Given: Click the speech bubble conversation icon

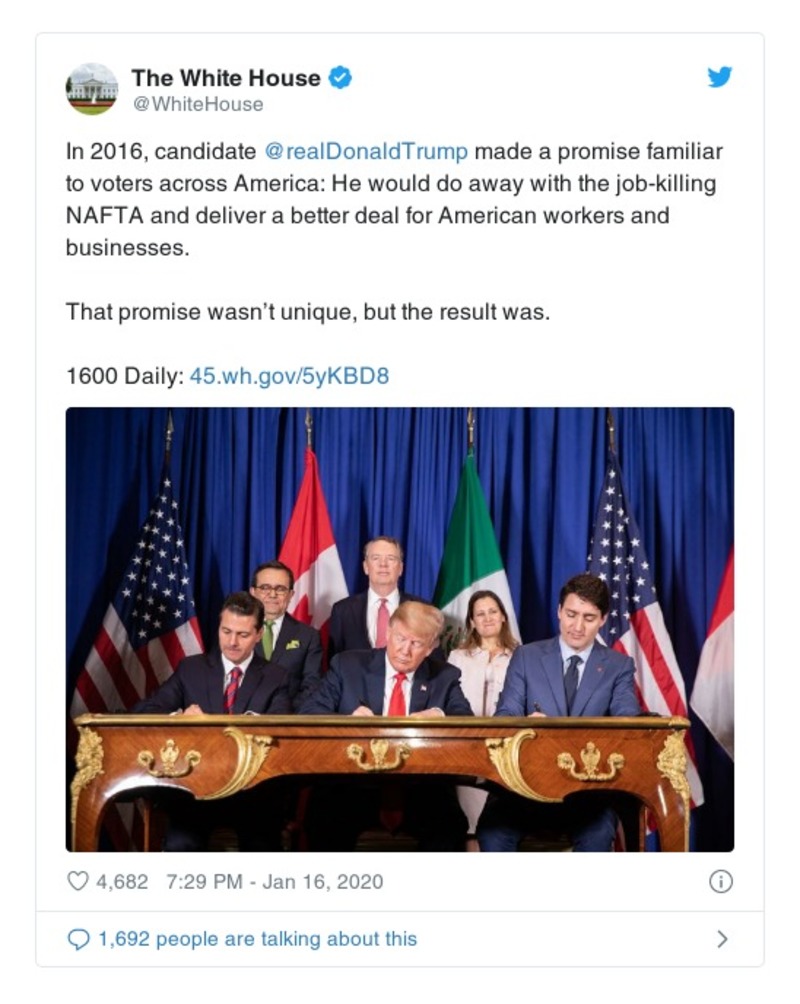Looking at the screenshot, I should pyautogui.click(x=80, y=938).
